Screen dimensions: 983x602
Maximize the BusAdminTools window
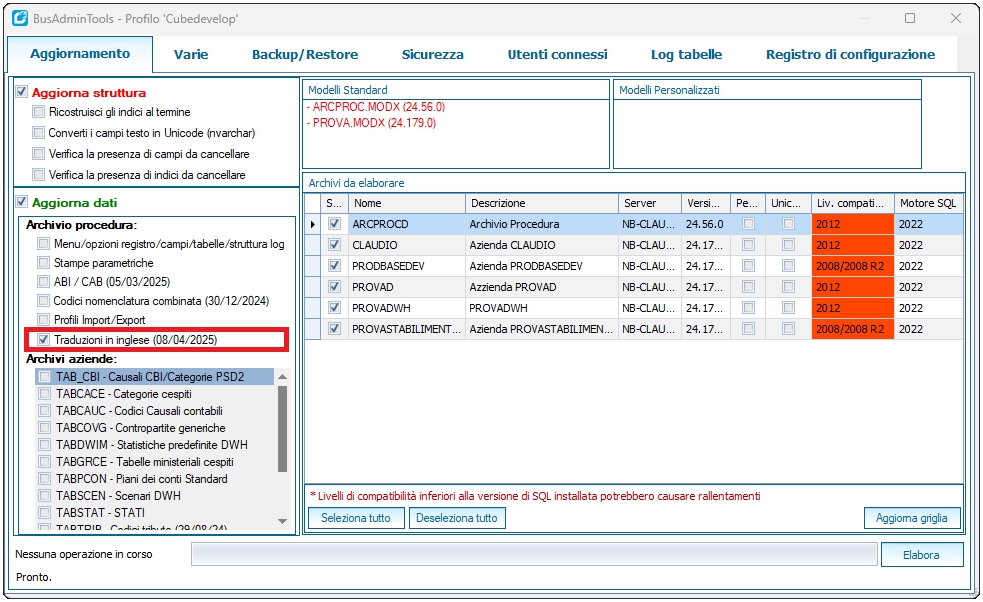pos(909,18)
